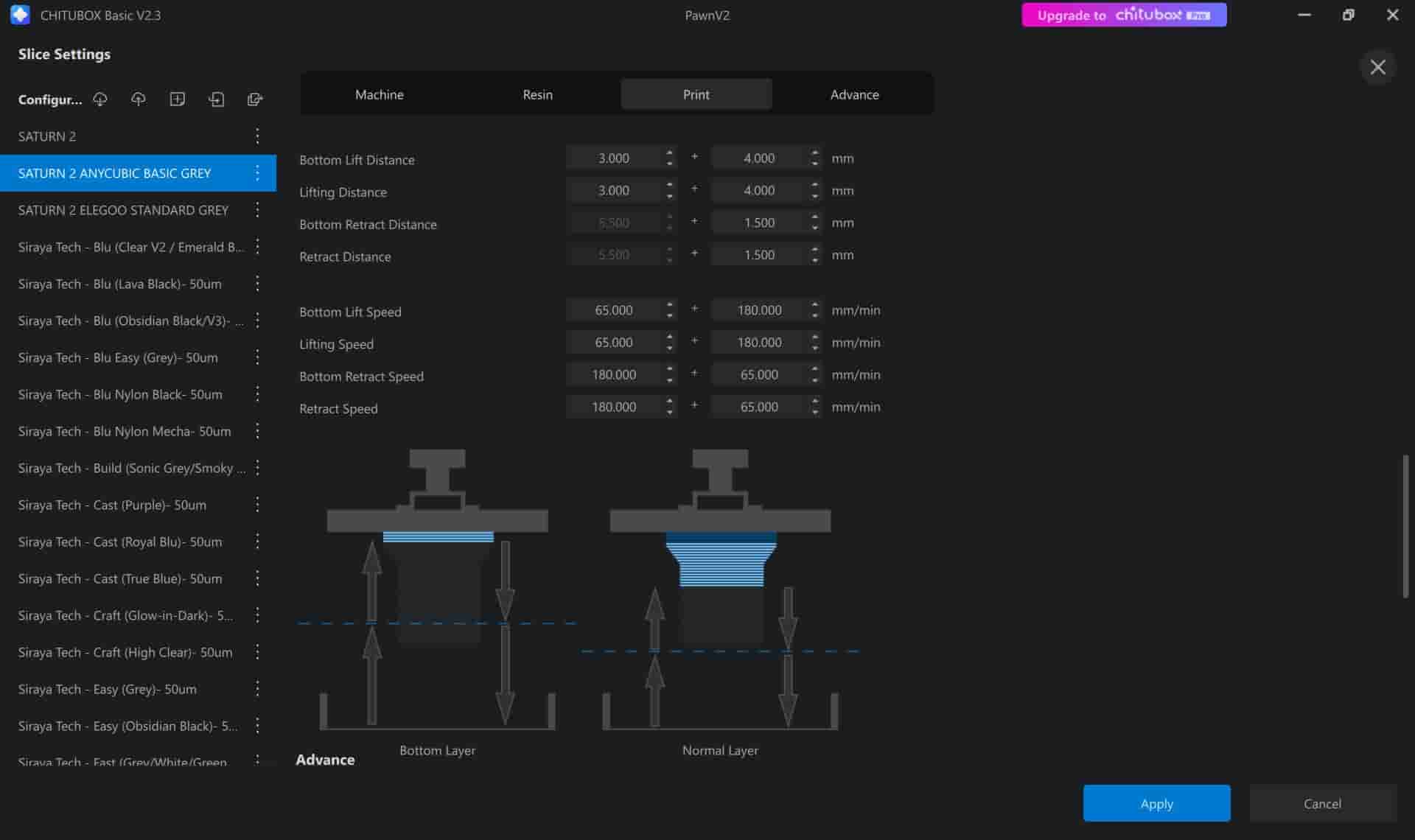Decrease second Retract Distance value
The image size is (1415, 840).
[814, 259]
